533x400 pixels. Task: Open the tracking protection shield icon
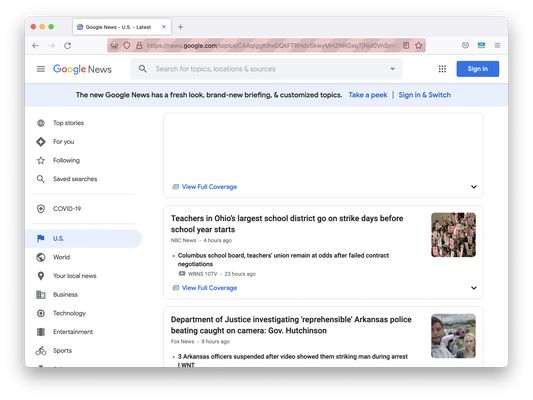pos(126,45)
